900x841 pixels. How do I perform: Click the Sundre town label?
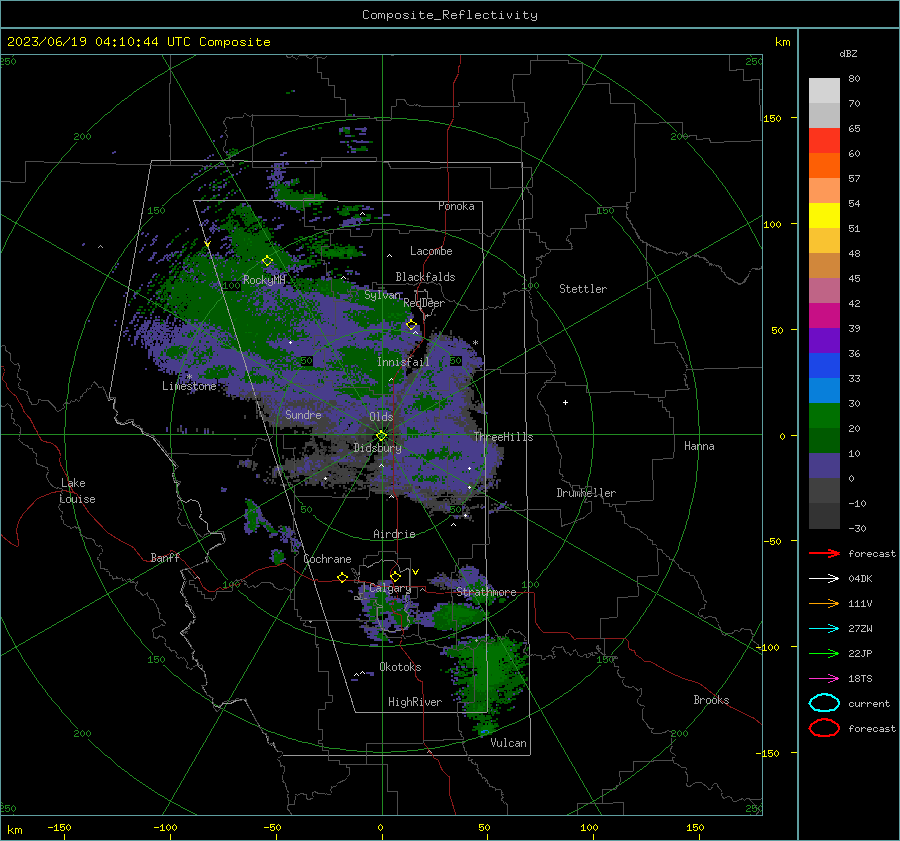pos(303,414)
